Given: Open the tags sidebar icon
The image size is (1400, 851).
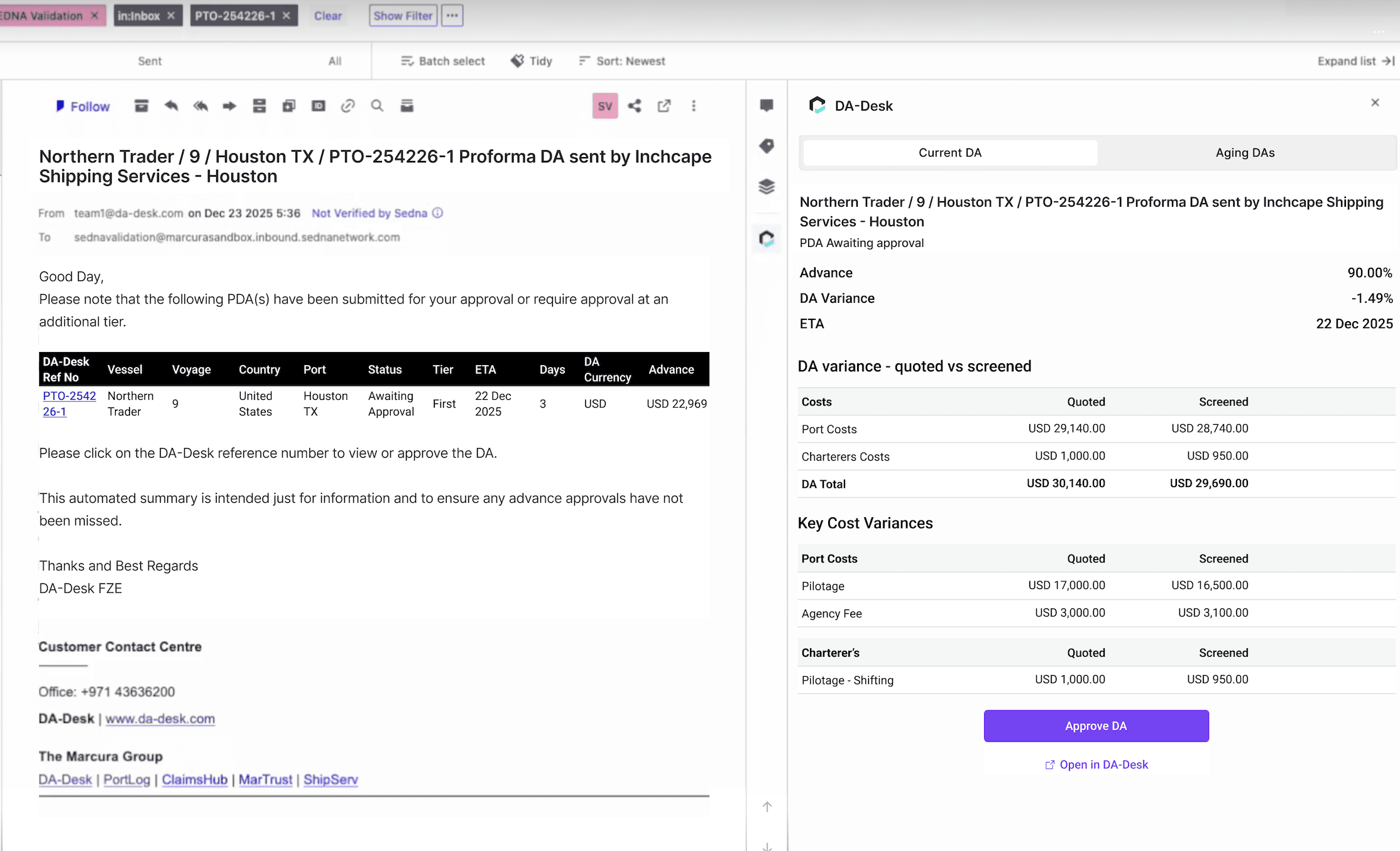Looking at the screenshot, I should 766,146.
